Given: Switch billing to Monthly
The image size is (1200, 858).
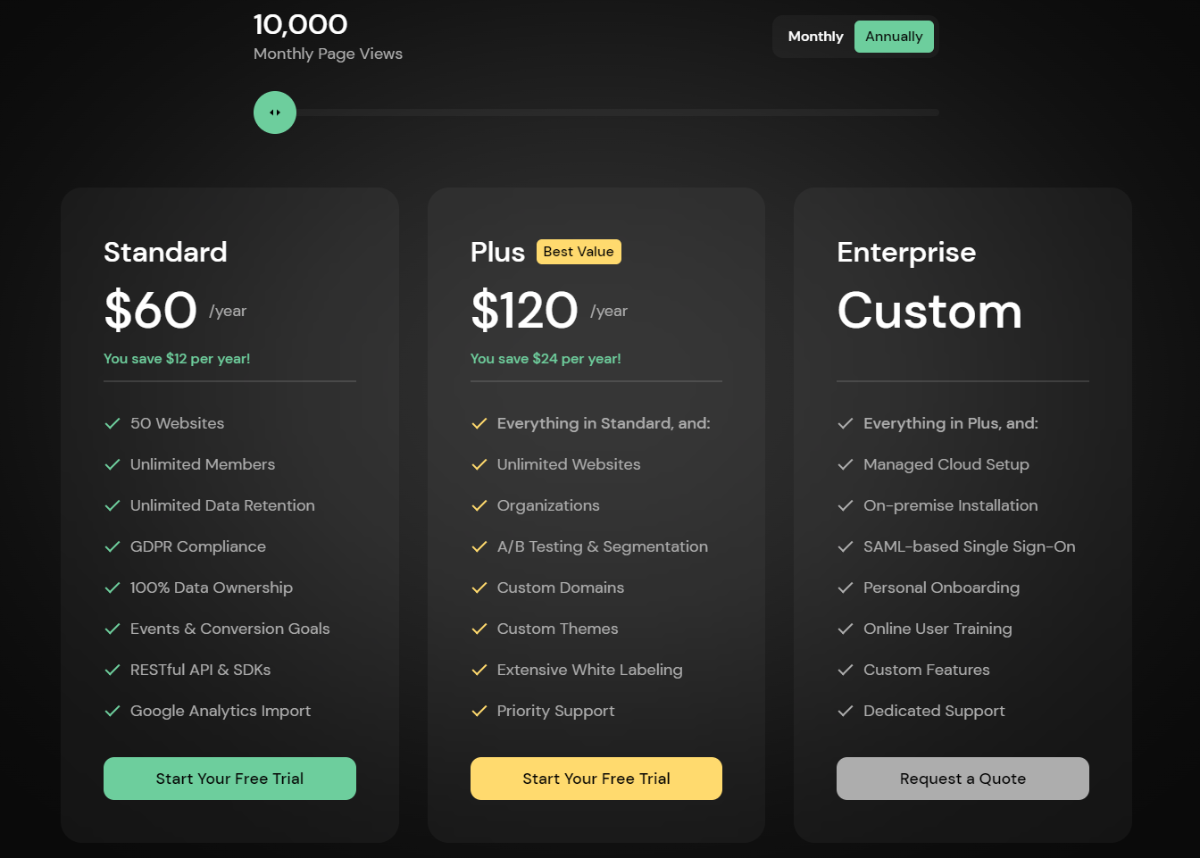Looking at the screenshot, I should click(815, 36).
